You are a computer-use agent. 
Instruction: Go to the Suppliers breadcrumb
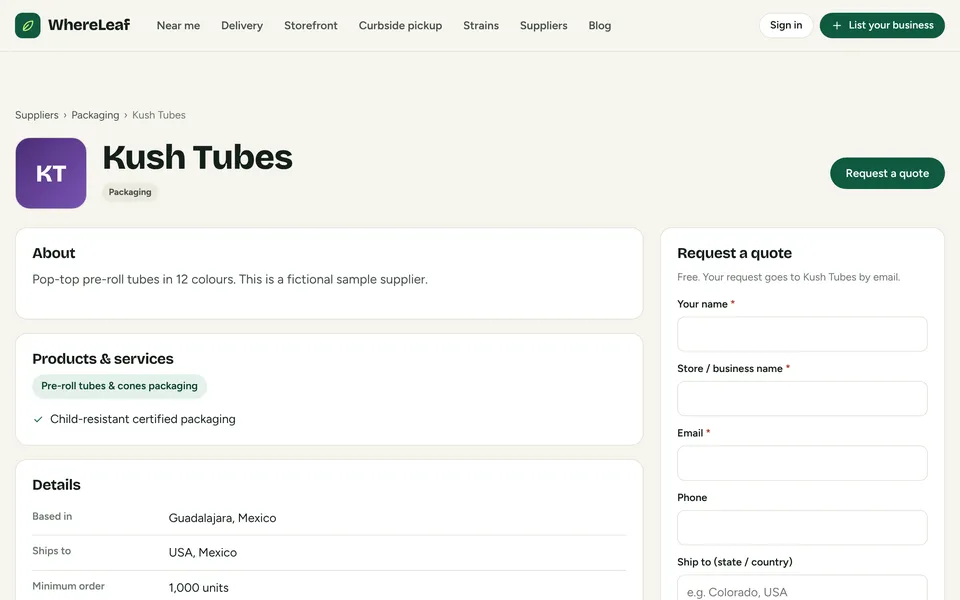[x=37, y=115]
